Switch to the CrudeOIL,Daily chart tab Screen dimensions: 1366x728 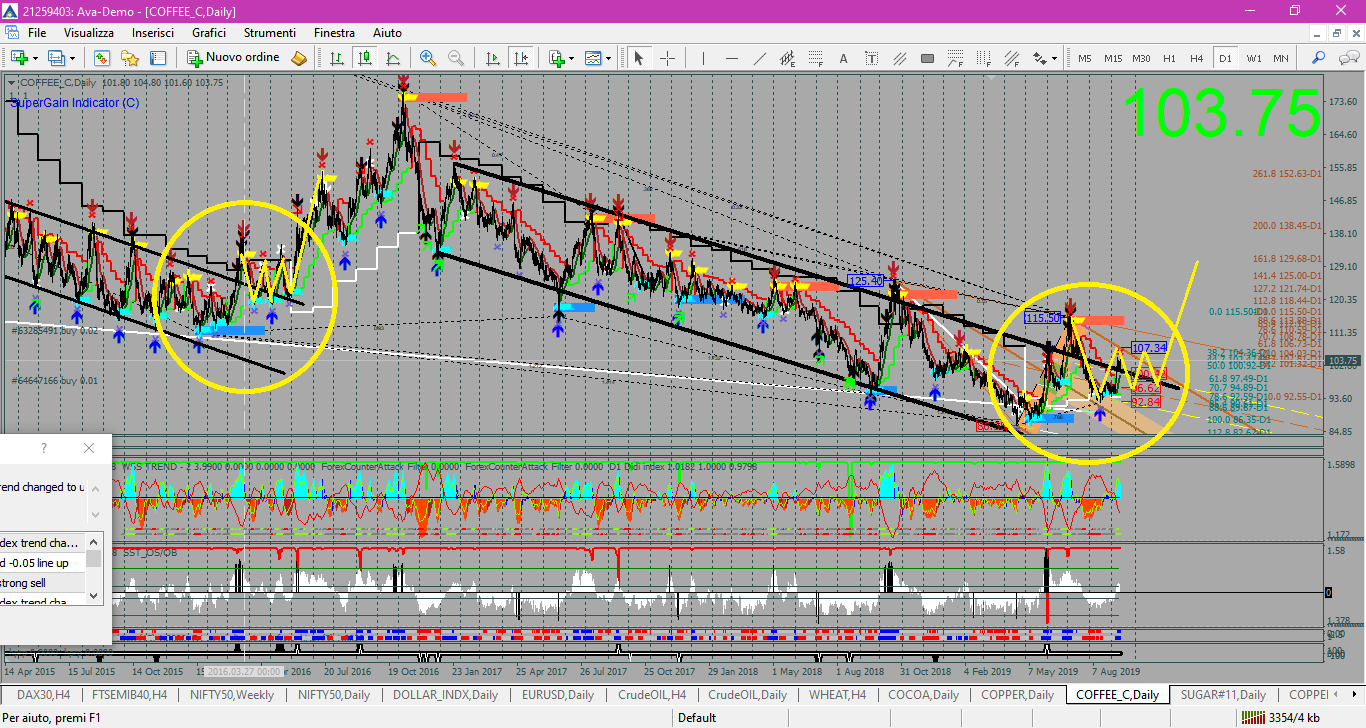click(x=748, y=694)
